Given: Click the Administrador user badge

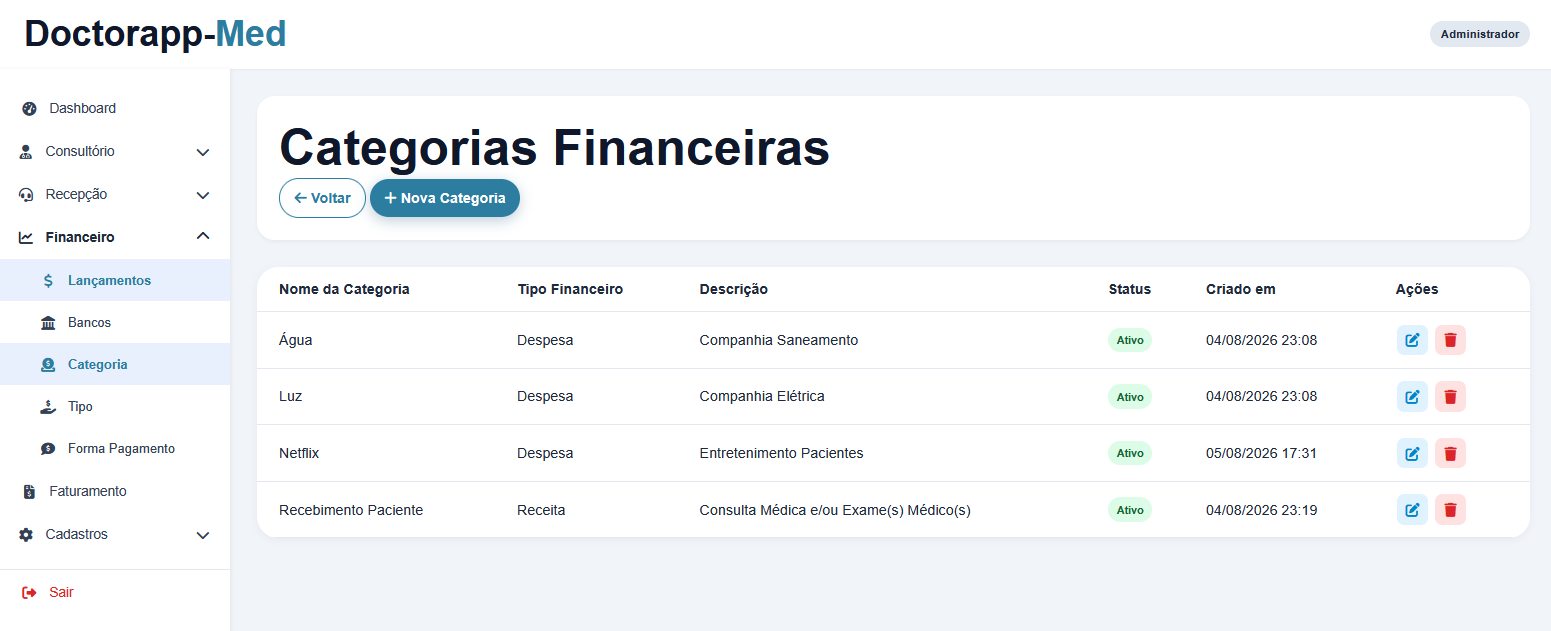Looking at the screenshot, I should click(1479, 34).
